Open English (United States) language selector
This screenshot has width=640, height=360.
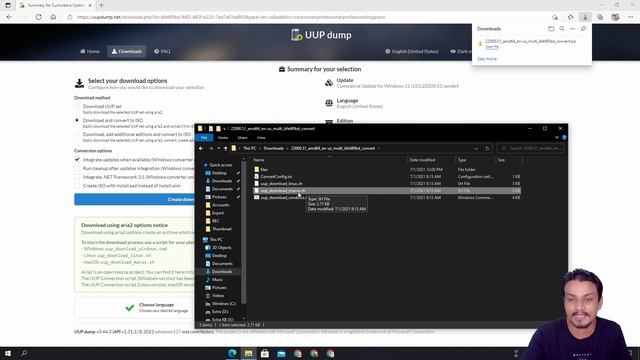tap(411, 51)
